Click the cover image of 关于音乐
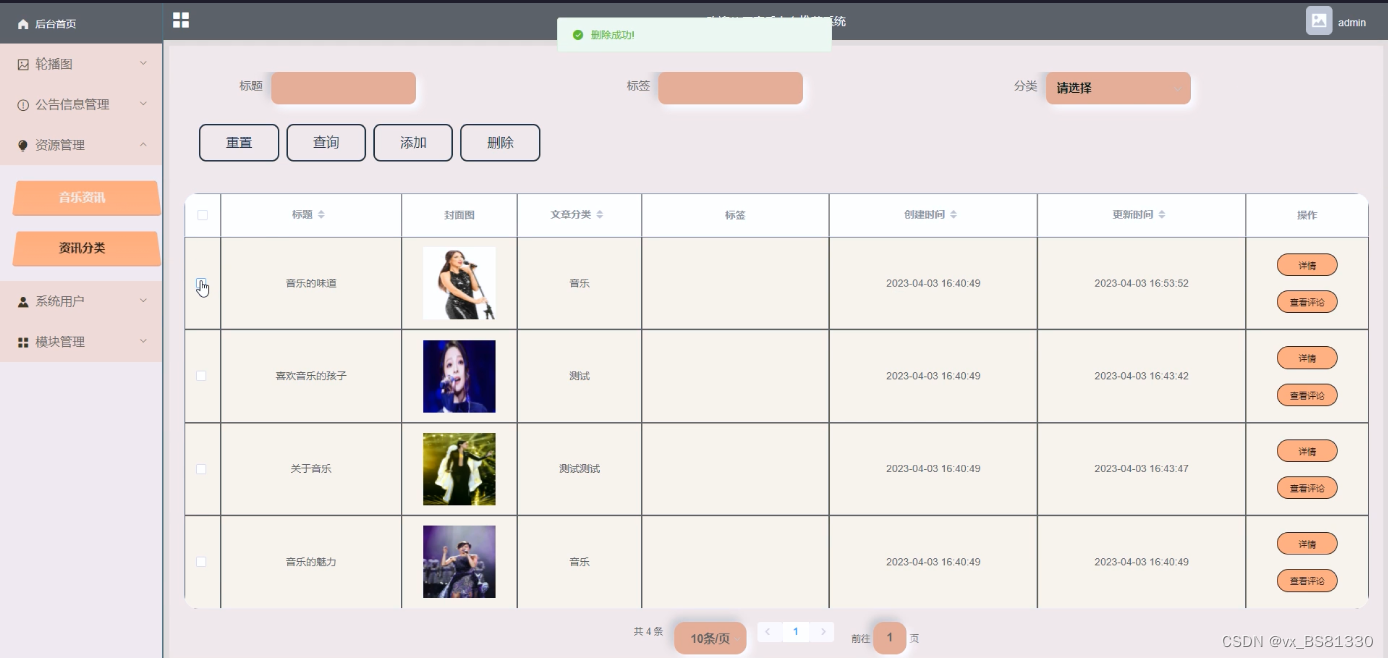 (x=459, y=469)
